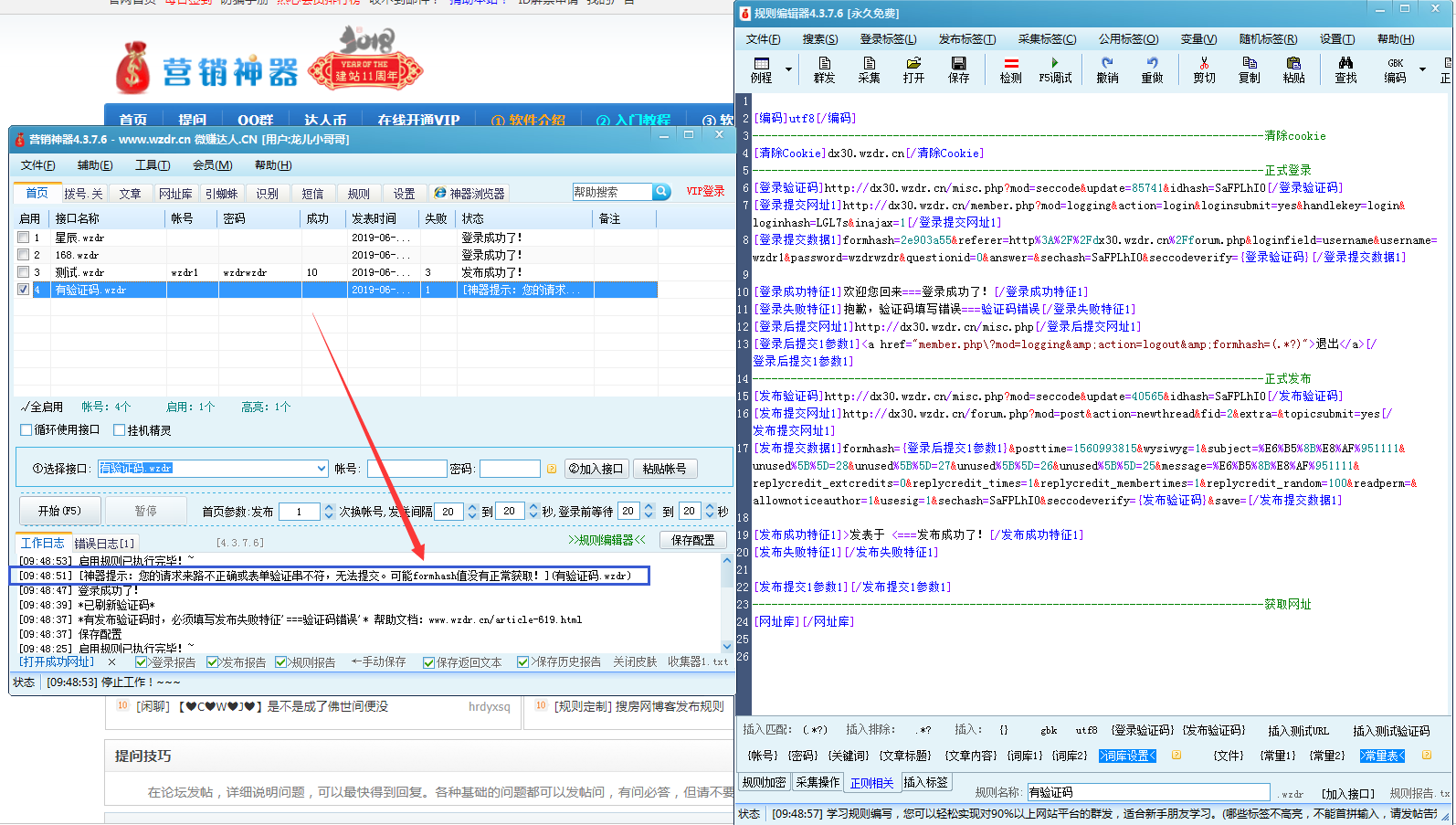
Task: Expand the arrow next to GBK 编码
Action: (1422, 69)
